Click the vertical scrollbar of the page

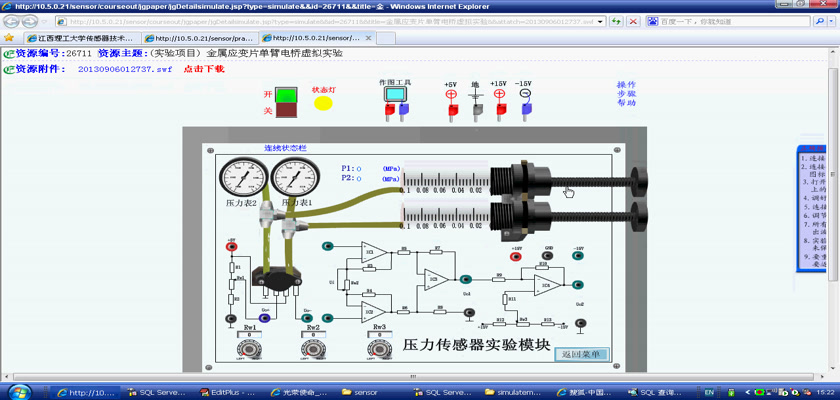pos(832,209)
